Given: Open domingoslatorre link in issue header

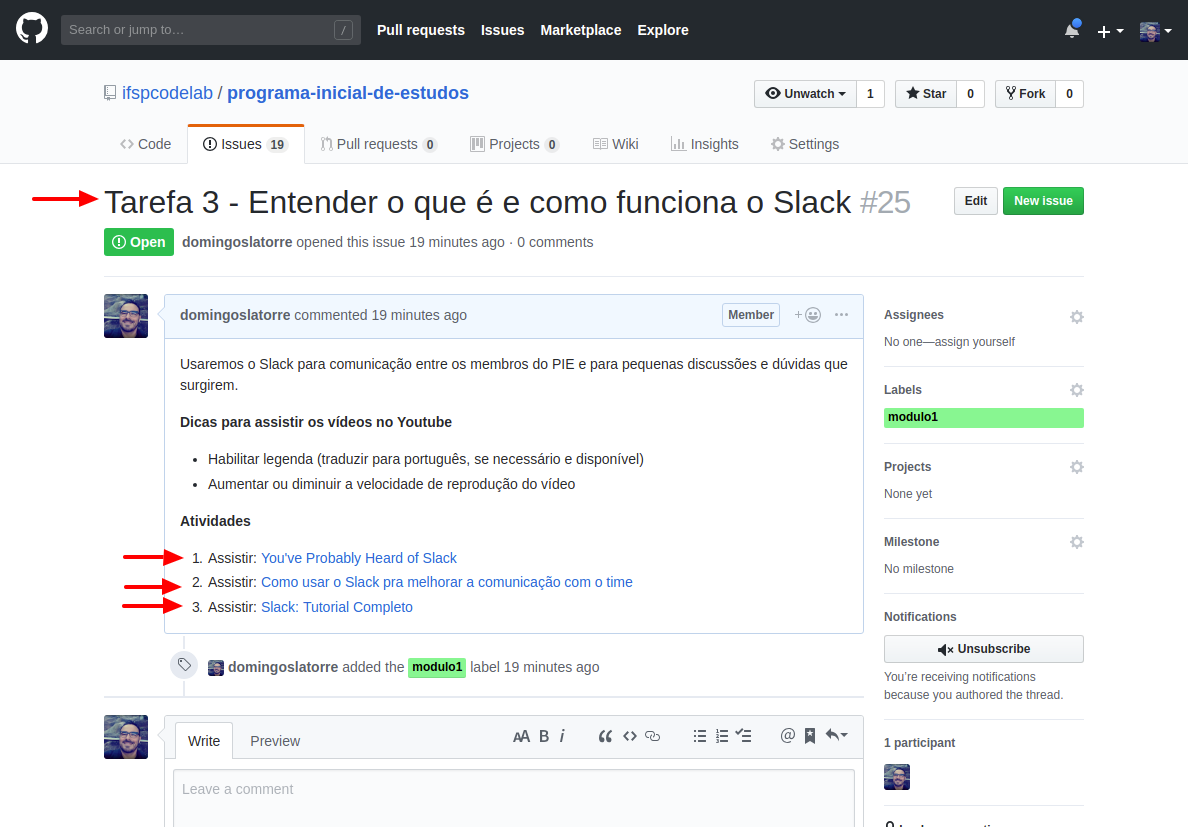Looking at the screenshot, I should (237, 242).
